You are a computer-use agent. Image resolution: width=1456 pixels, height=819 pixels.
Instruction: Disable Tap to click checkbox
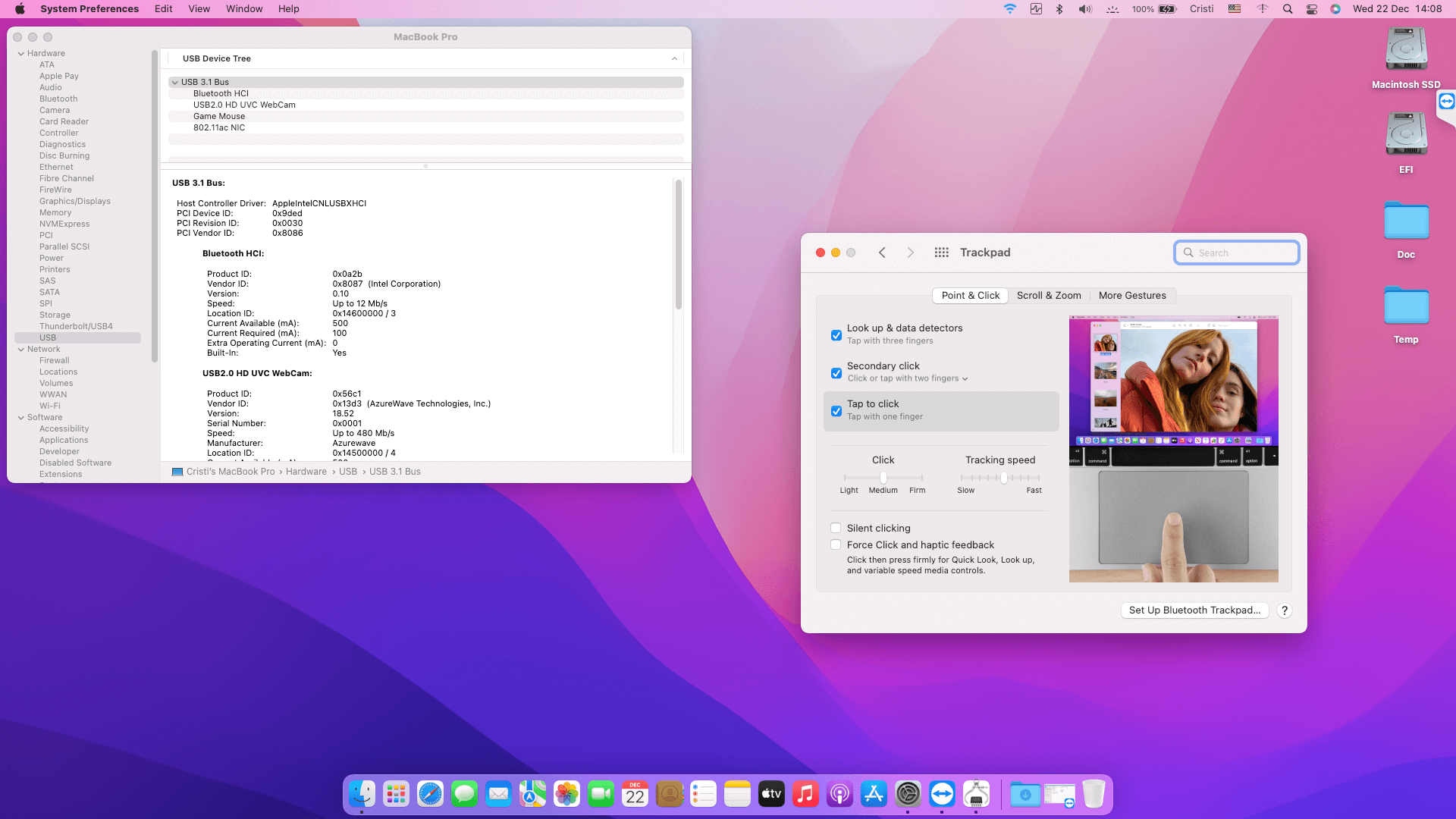point(836,411)
